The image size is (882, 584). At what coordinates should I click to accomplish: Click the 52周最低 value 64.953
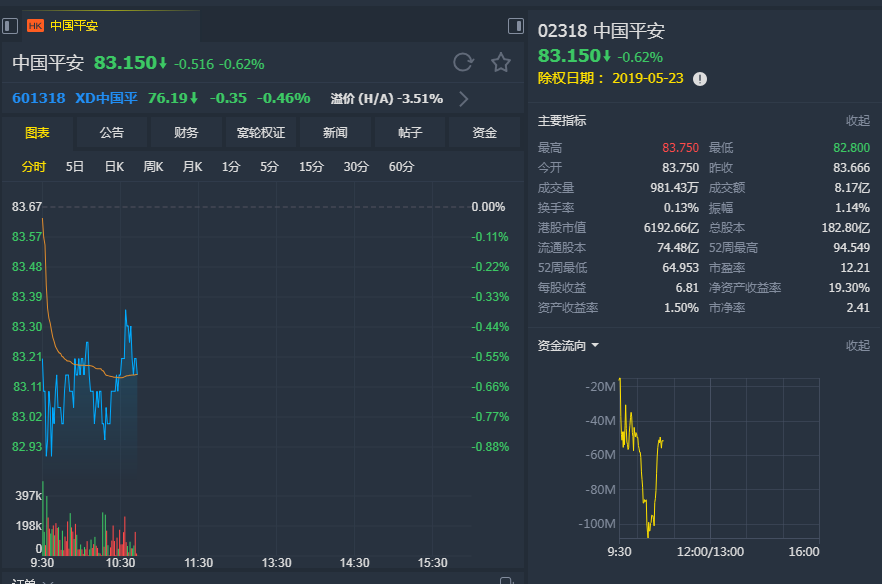[x=681, y=268]
